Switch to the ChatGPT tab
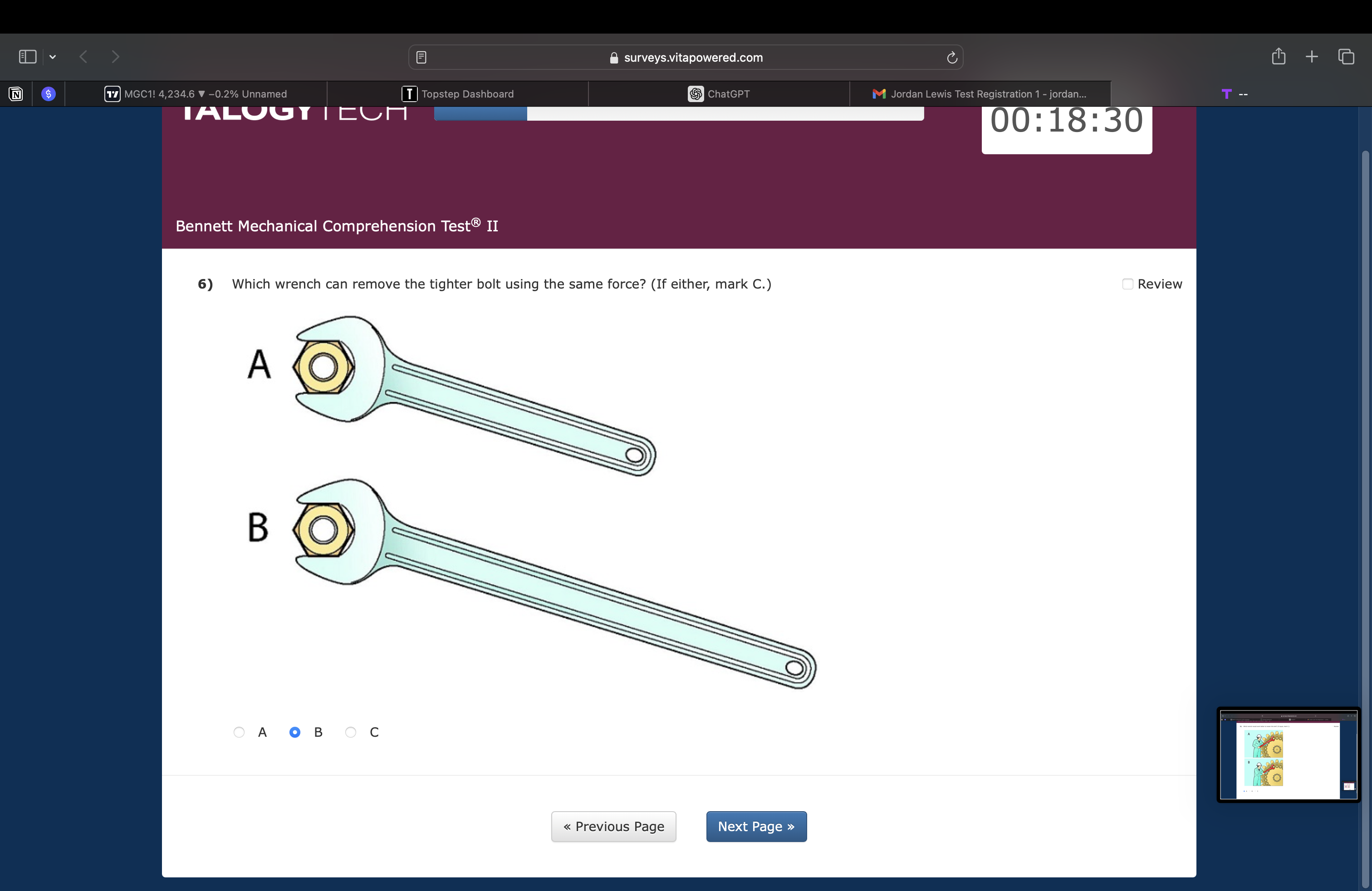The width and height of the screenshot is (1372, 891). tap(718, 94)
